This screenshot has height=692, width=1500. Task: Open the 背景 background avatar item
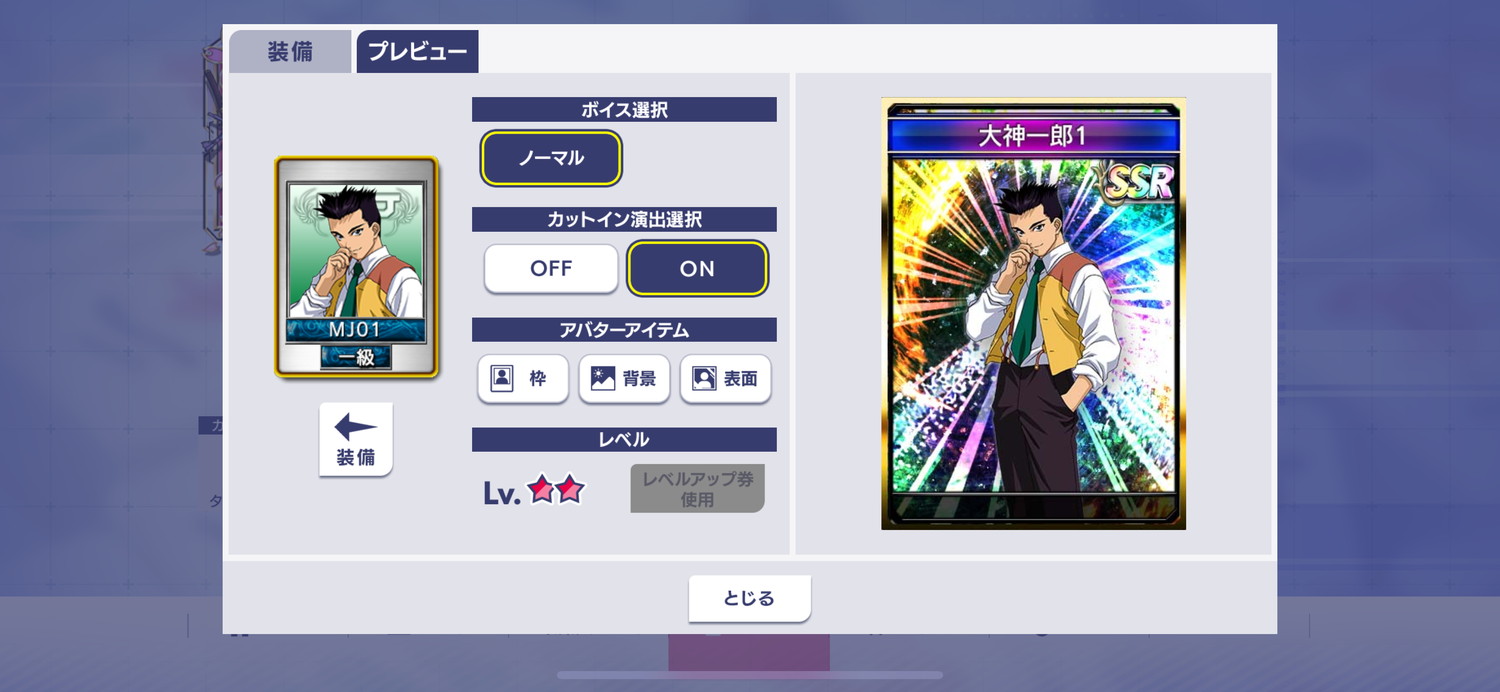point(624,379)
